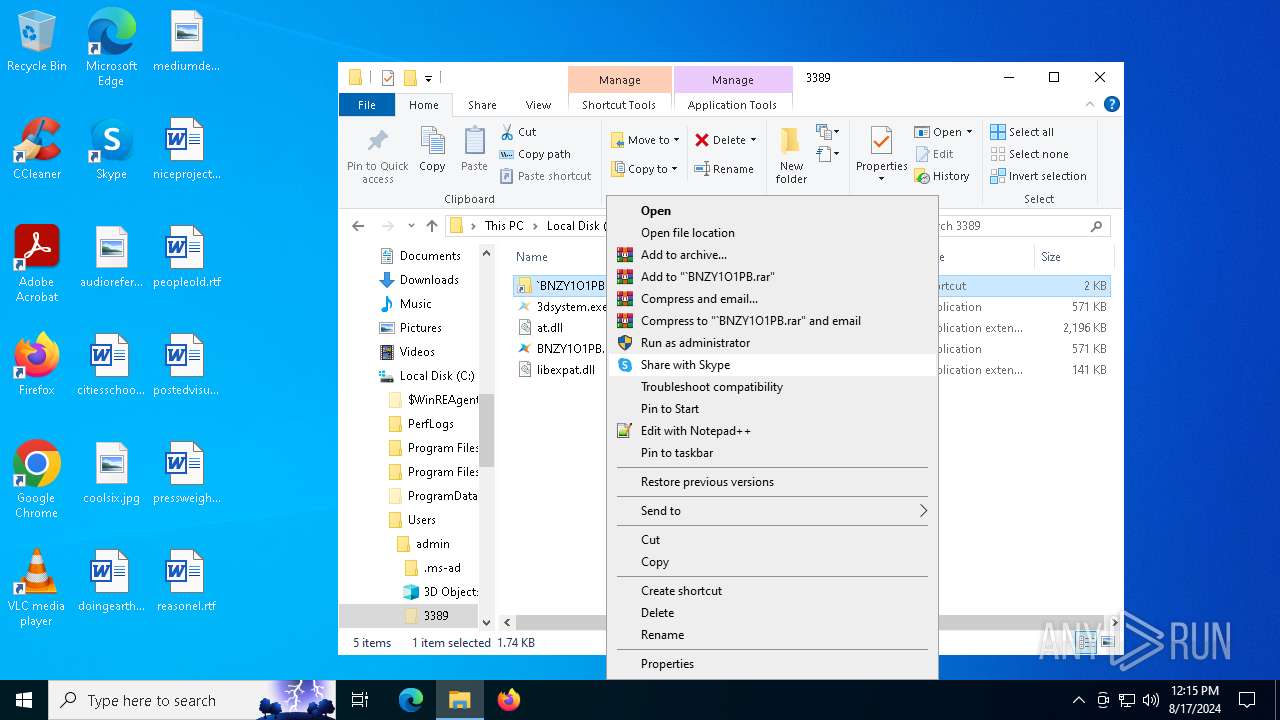Choose Troubleshoot compatibility

click(772, 387)
